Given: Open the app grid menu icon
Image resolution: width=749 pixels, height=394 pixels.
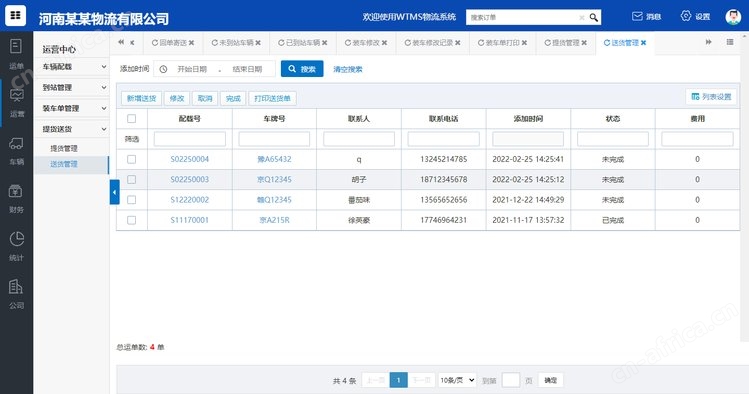Looking at the screenshot, I should tap(15, 15).
